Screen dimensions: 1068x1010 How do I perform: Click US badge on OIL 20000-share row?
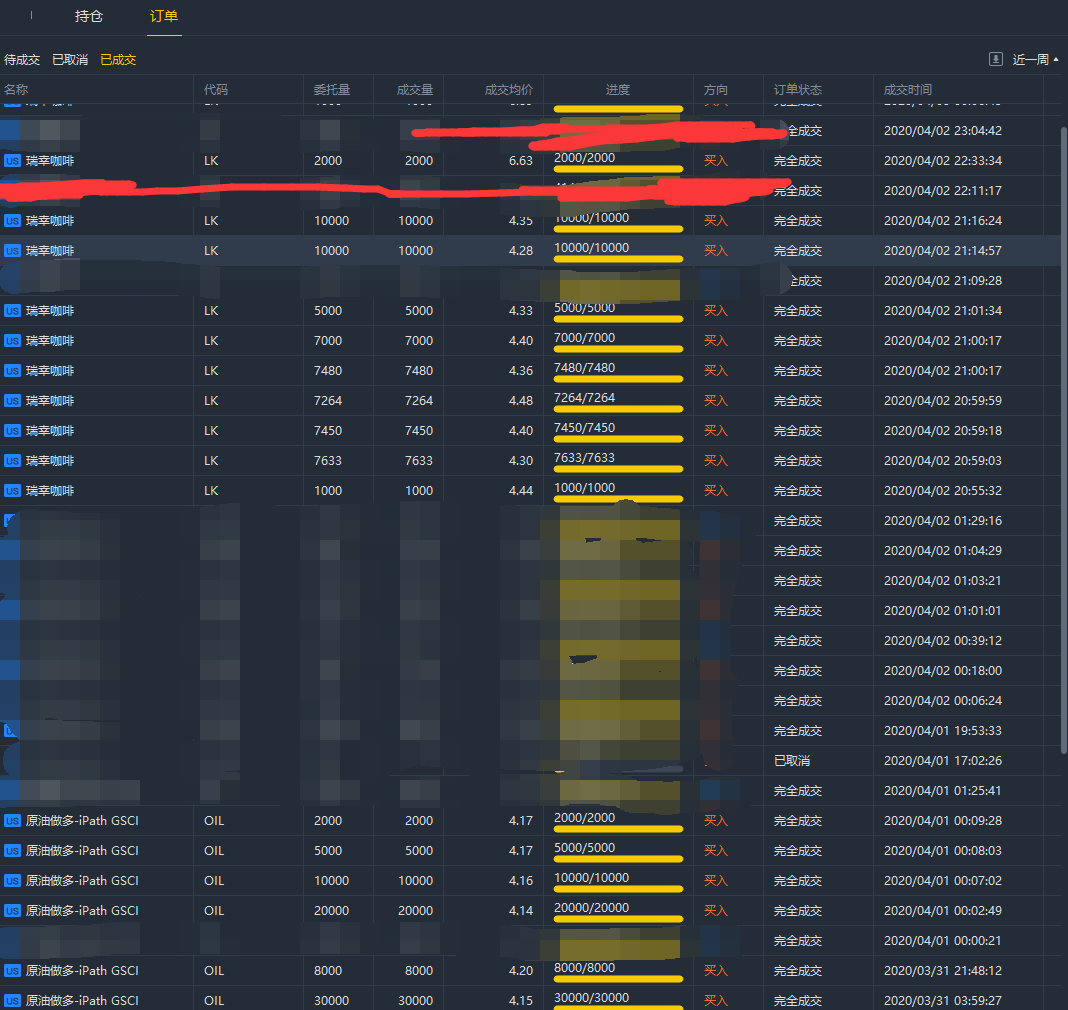[12, 911]
